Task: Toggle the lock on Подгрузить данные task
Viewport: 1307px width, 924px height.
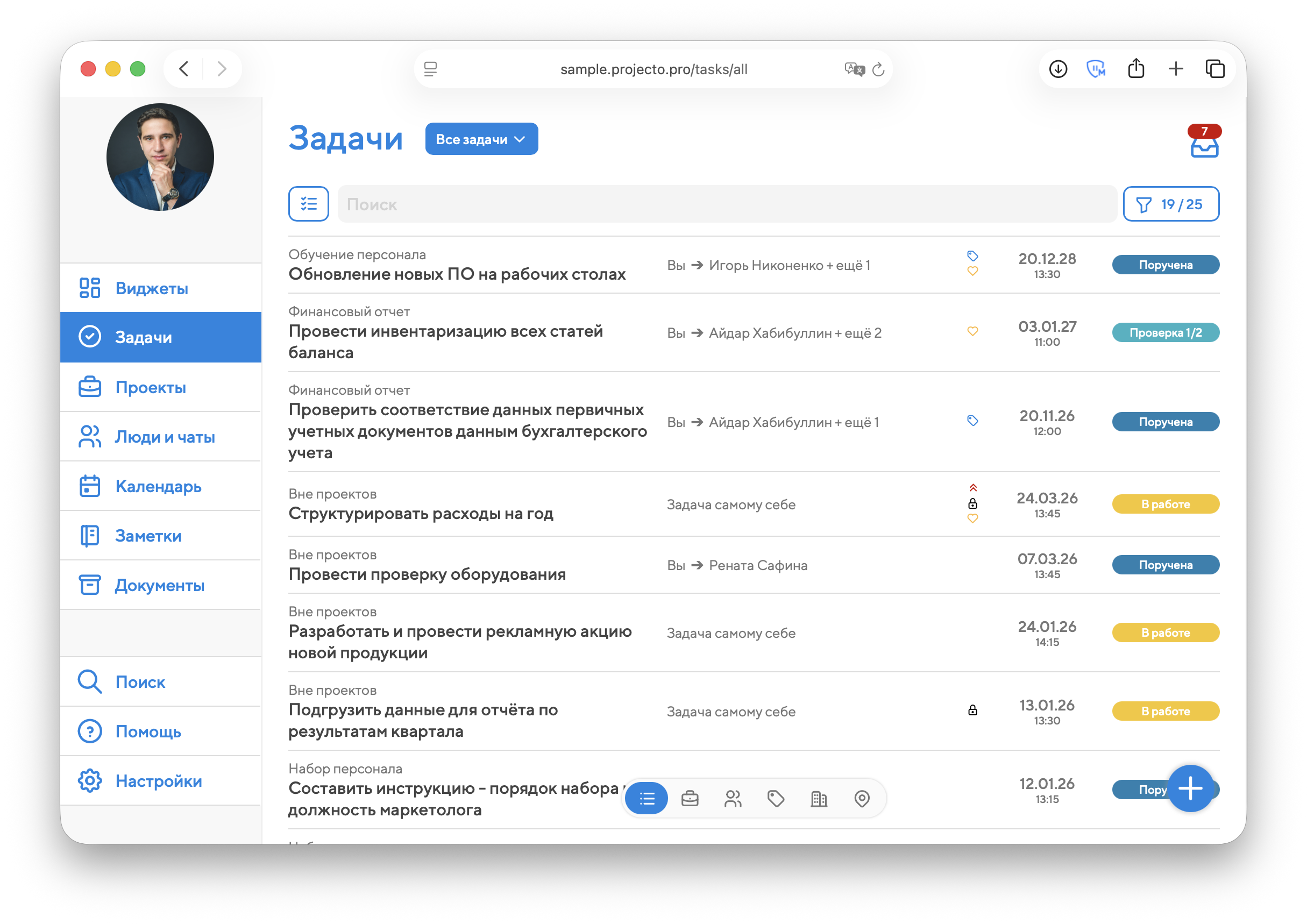Action: click(972, 710)
